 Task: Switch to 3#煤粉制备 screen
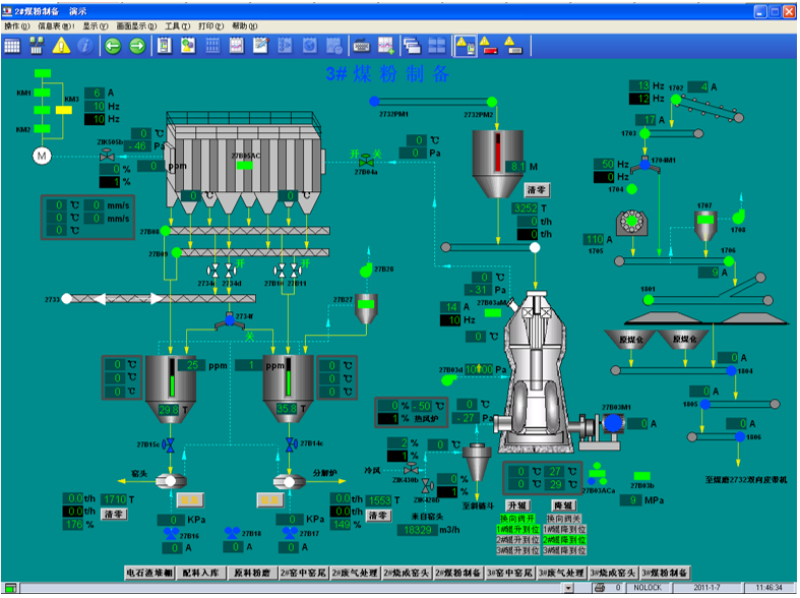[665, 574]
